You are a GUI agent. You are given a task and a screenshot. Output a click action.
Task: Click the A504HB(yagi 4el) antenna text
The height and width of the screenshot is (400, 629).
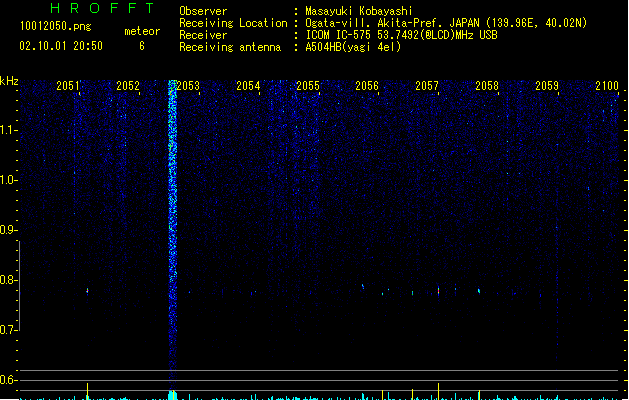tap(353, 47)
